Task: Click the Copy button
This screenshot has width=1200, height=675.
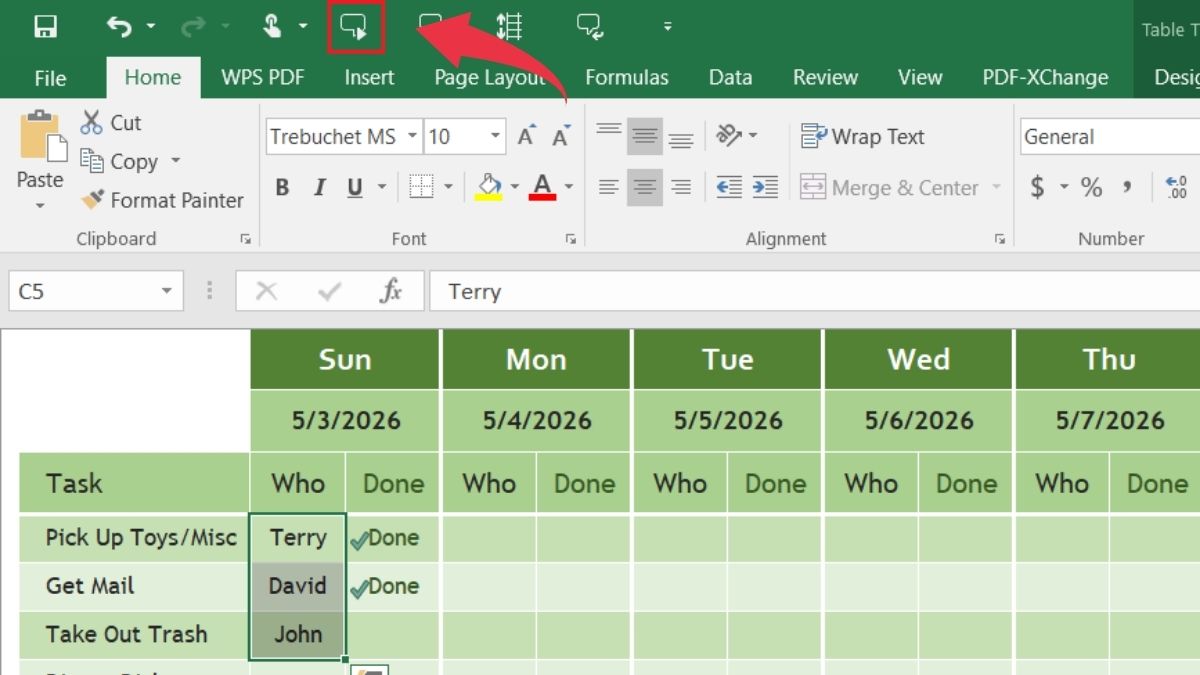Action: click(120, 161)
